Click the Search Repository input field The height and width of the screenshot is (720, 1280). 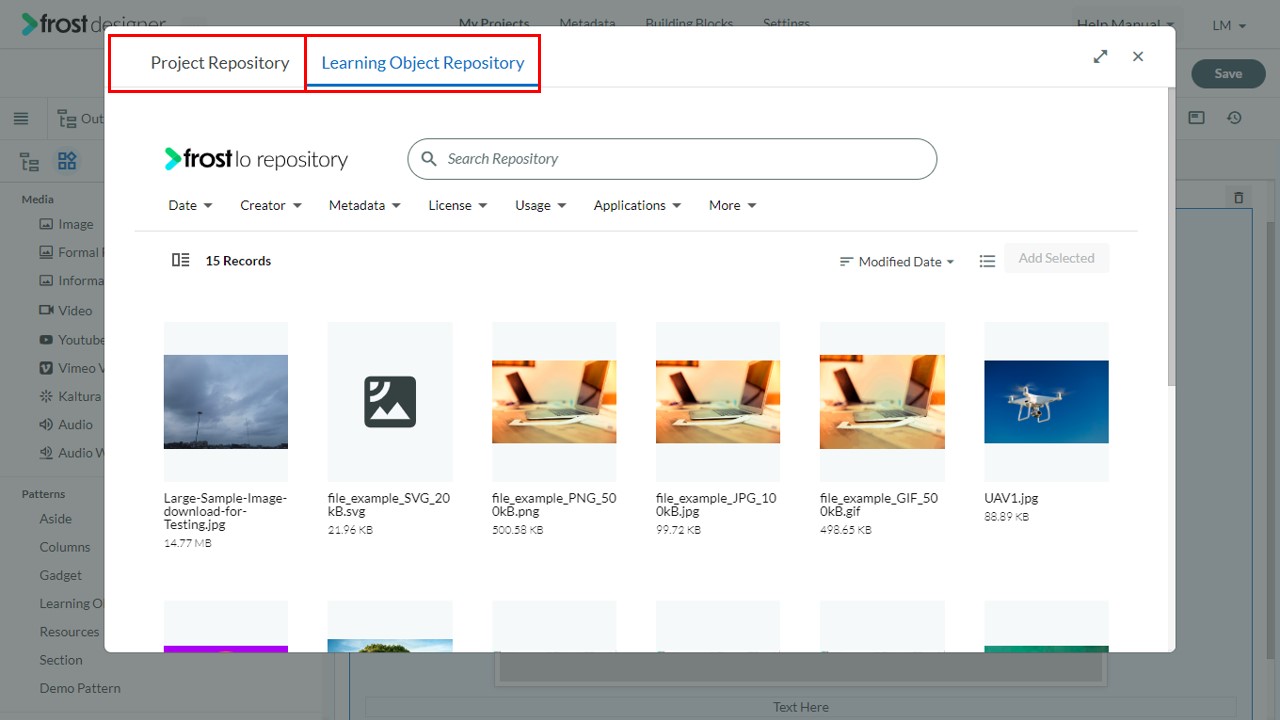click(x=672, y=159)
